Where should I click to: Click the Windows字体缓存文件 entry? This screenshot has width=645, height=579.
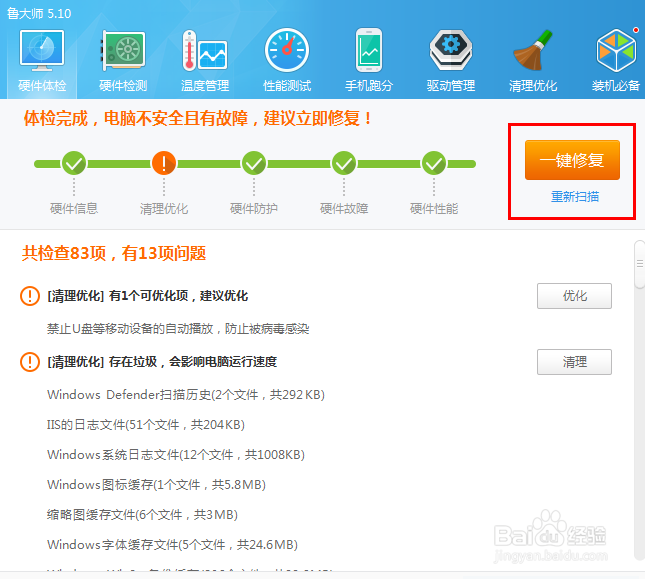pos(172,544)
